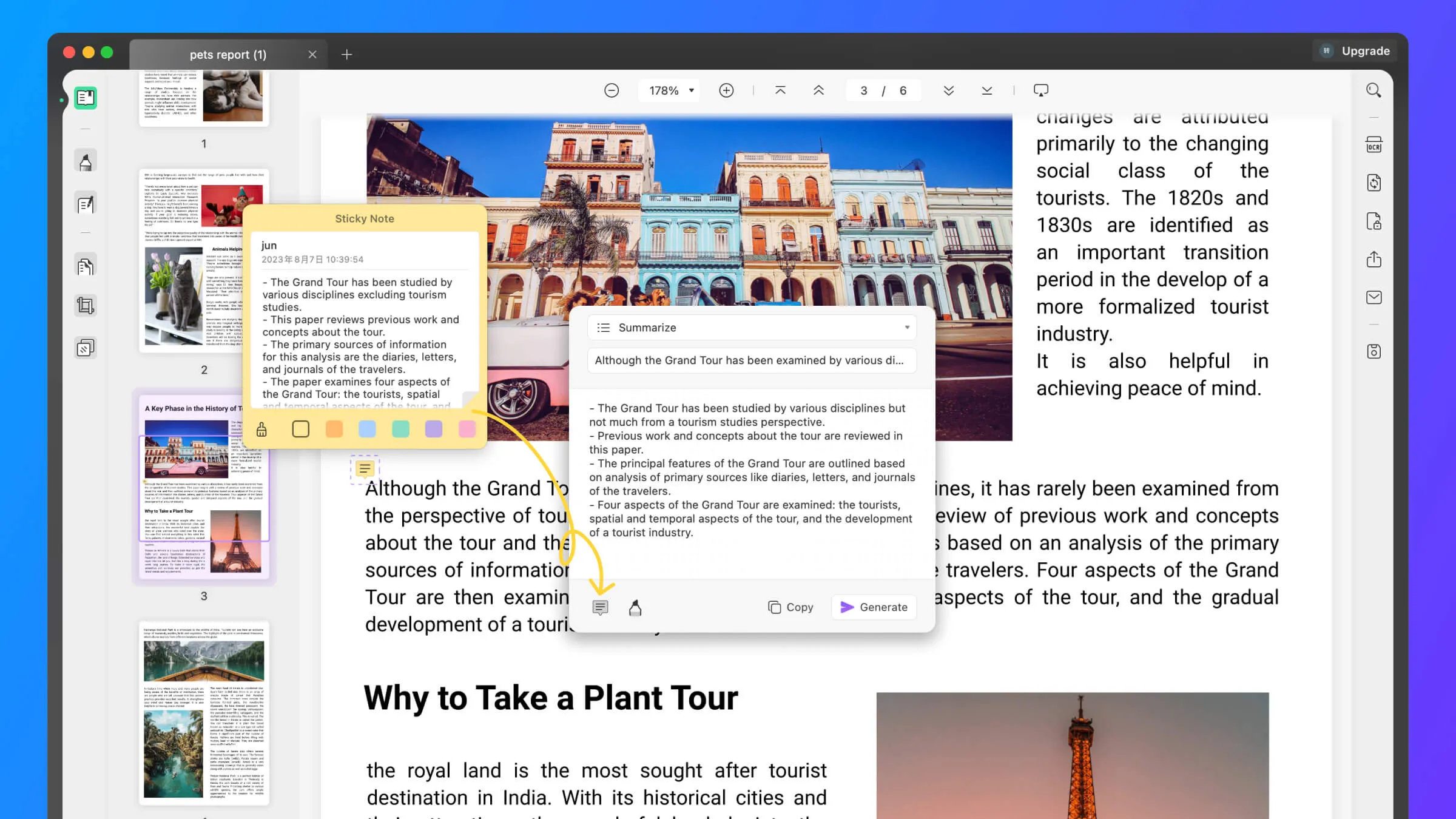The width and height of the screenshot is (1456, 819).
Task: Expand the Summarize dropdown arrow
Action: coord(906,327)
